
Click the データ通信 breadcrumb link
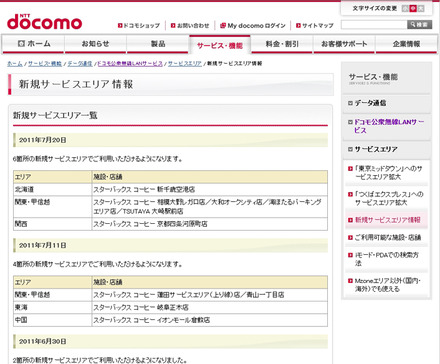pyautogui.click(x=80, y=64)
